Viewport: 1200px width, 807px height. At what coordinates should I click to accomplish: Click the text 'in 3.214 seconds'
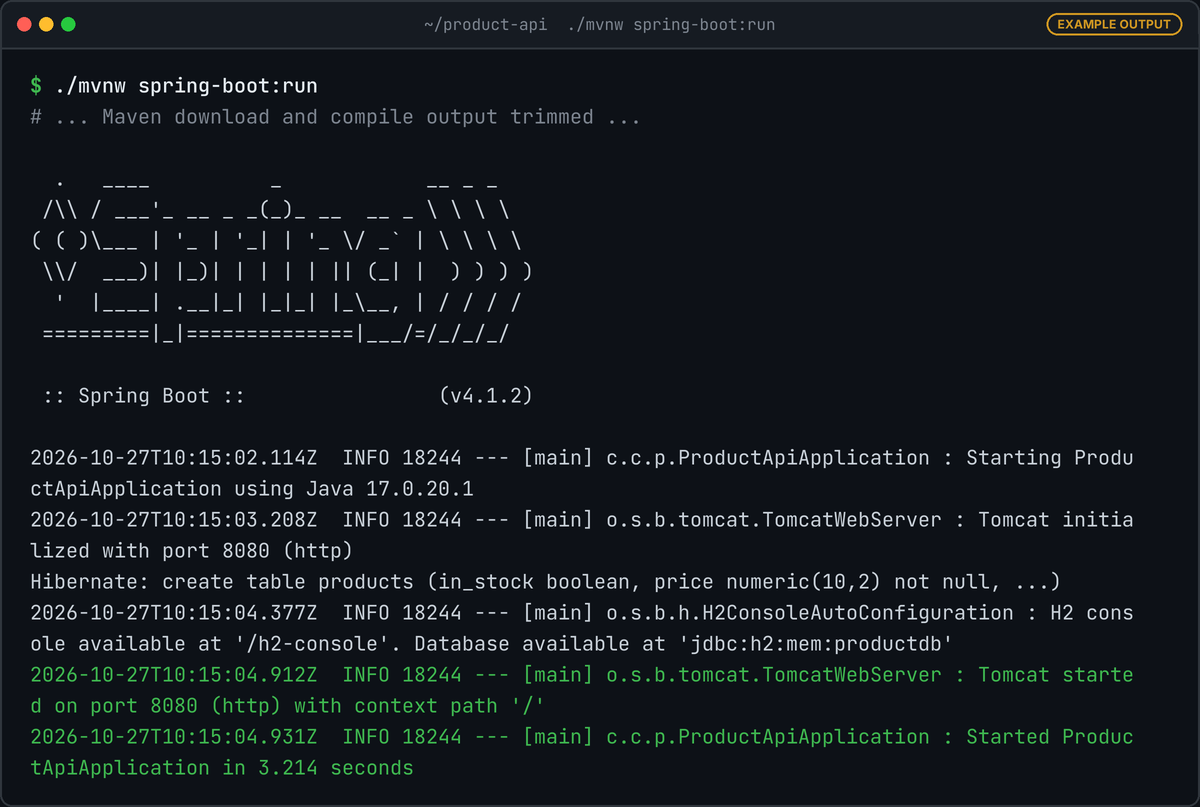click(318, 768)
